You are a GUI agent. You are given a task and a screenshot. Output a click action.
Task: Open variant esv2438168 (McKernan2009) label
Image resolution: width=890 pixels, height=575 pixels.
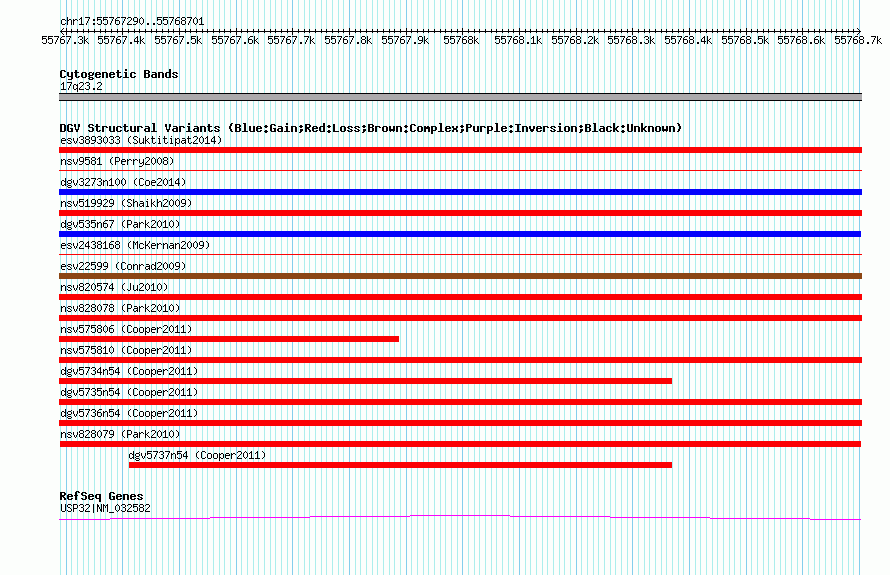tap(135, 245)
